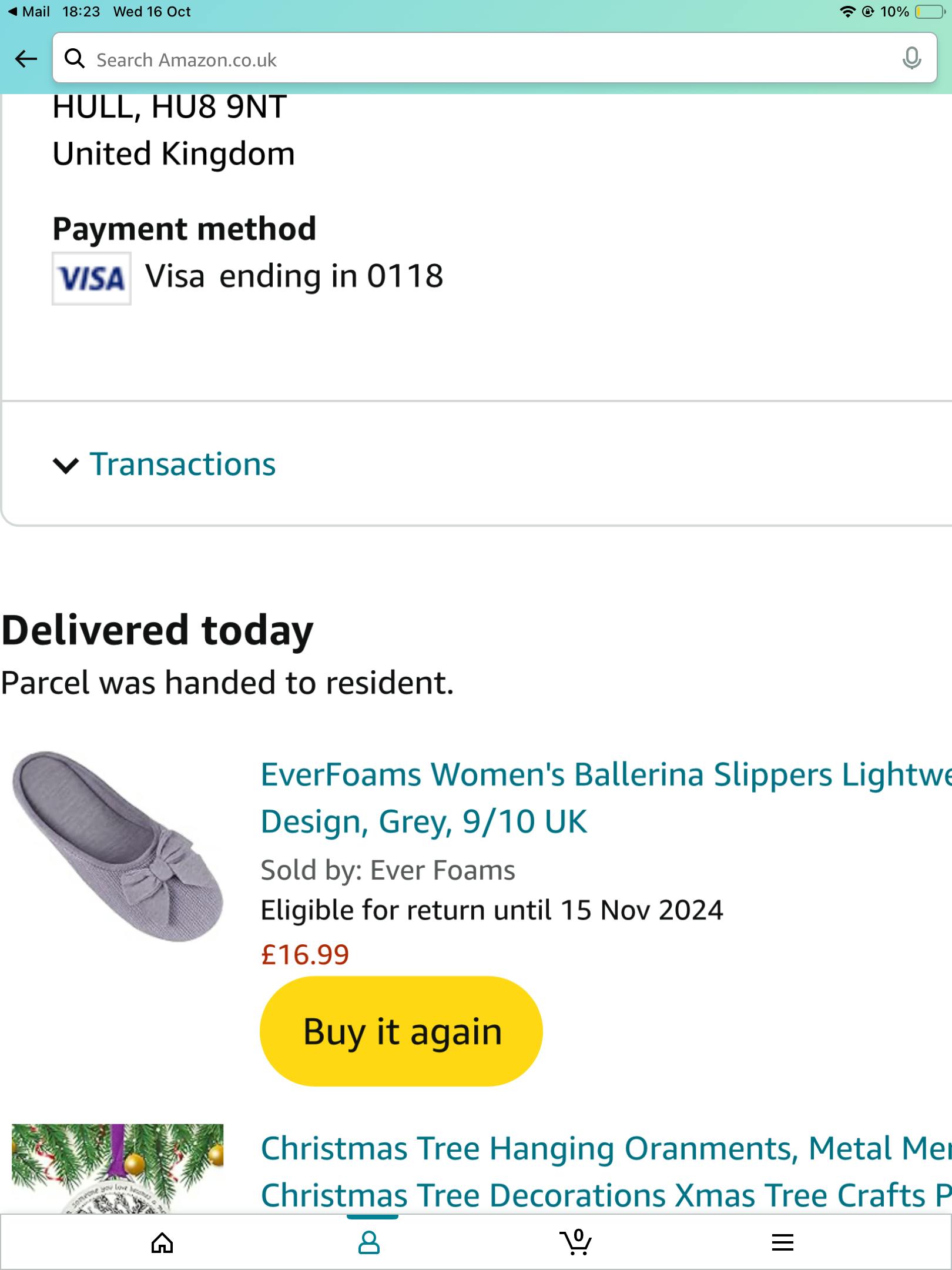The height and width of the screenshot is (1270, 952).
Task: Return to Mail via status bar
Action: (29, 12)
